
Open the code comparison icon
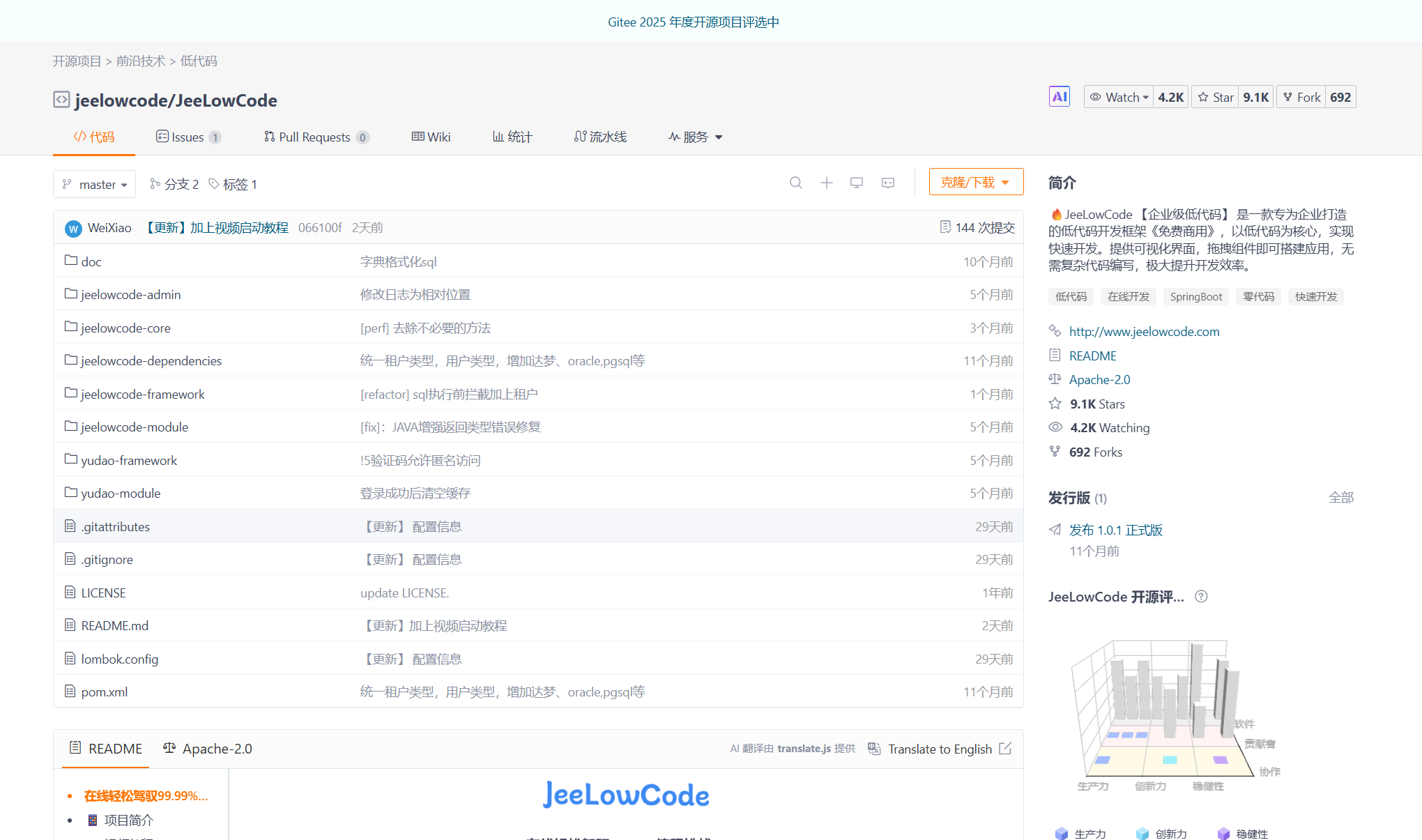(x=887, y=183)
